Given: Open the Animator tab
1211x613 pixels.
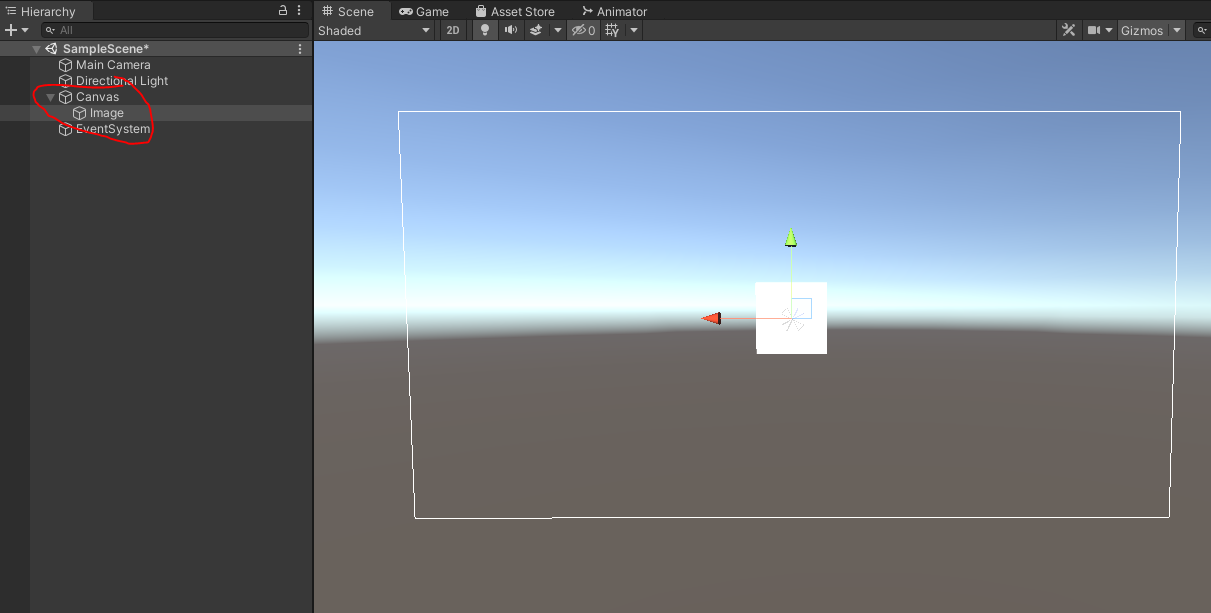Looking at the screenshot, I should point(614,11).
